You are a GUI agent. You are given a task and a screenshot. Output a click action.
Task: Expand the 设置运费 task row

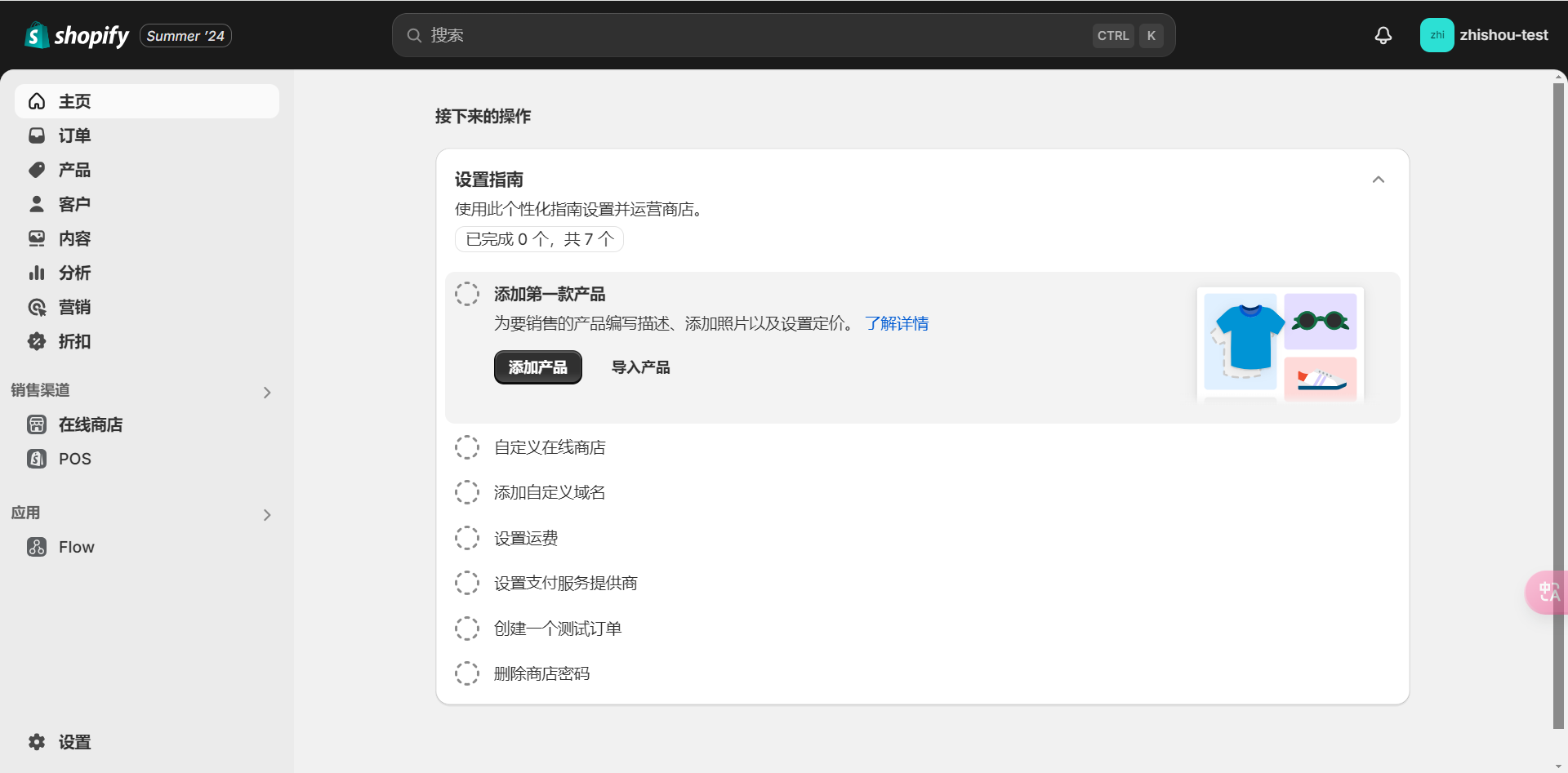pos(923,538)
